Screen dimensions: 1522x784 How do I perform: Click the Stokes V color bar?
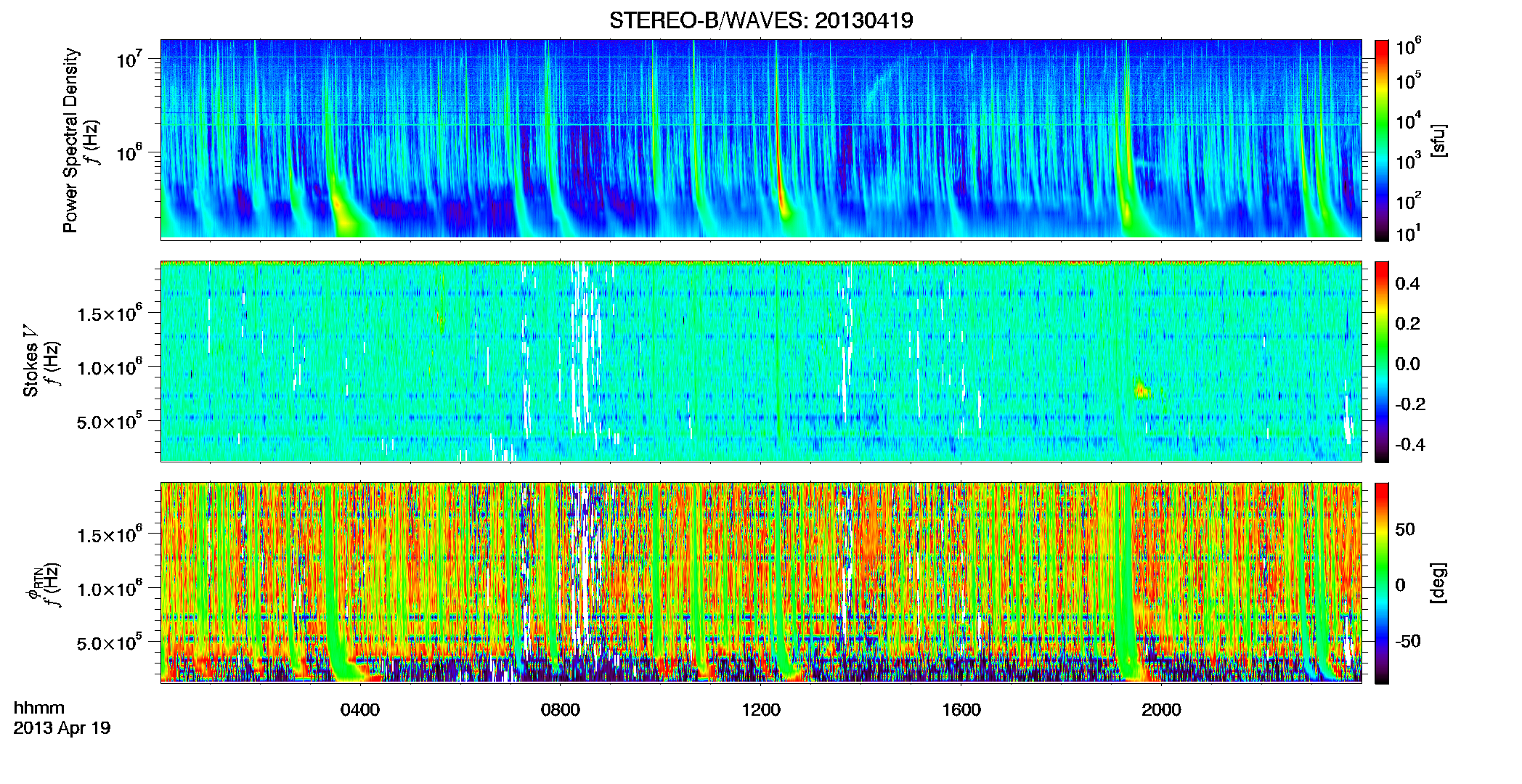[1382, 362]
